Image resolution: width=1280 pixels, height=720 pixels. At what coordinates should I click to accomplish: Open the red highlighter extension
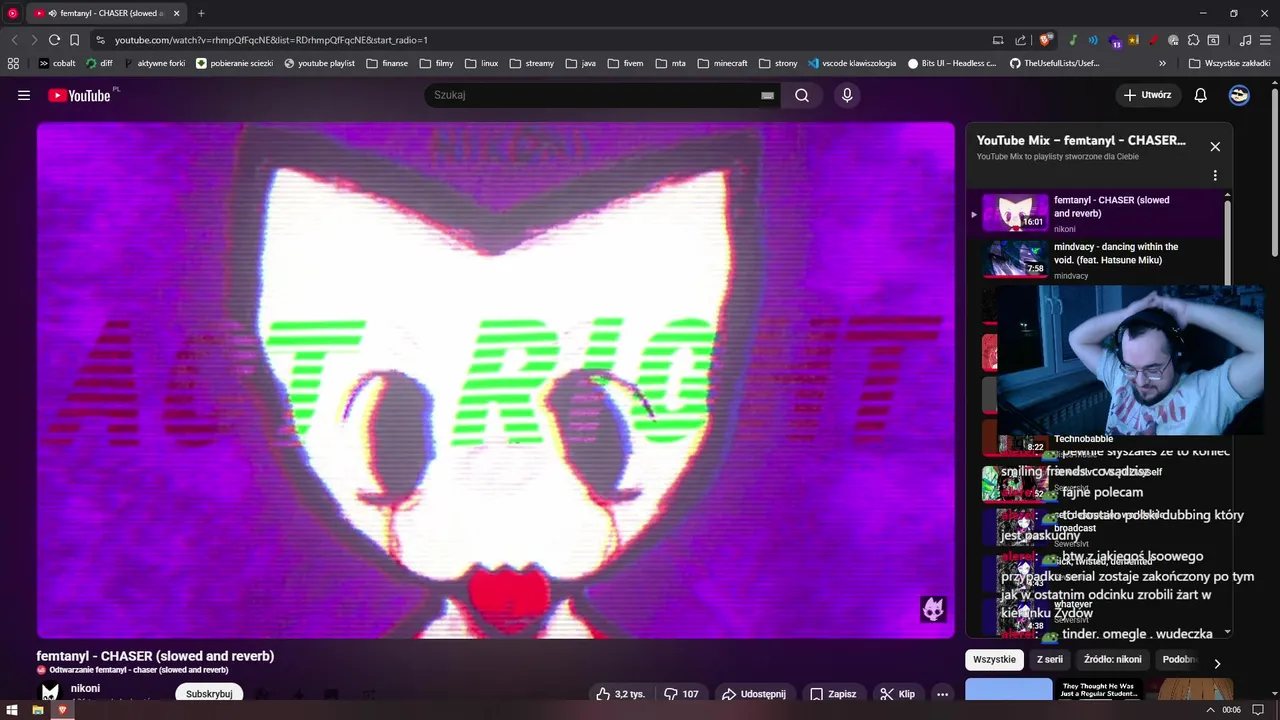click(x=1153, y=40)
